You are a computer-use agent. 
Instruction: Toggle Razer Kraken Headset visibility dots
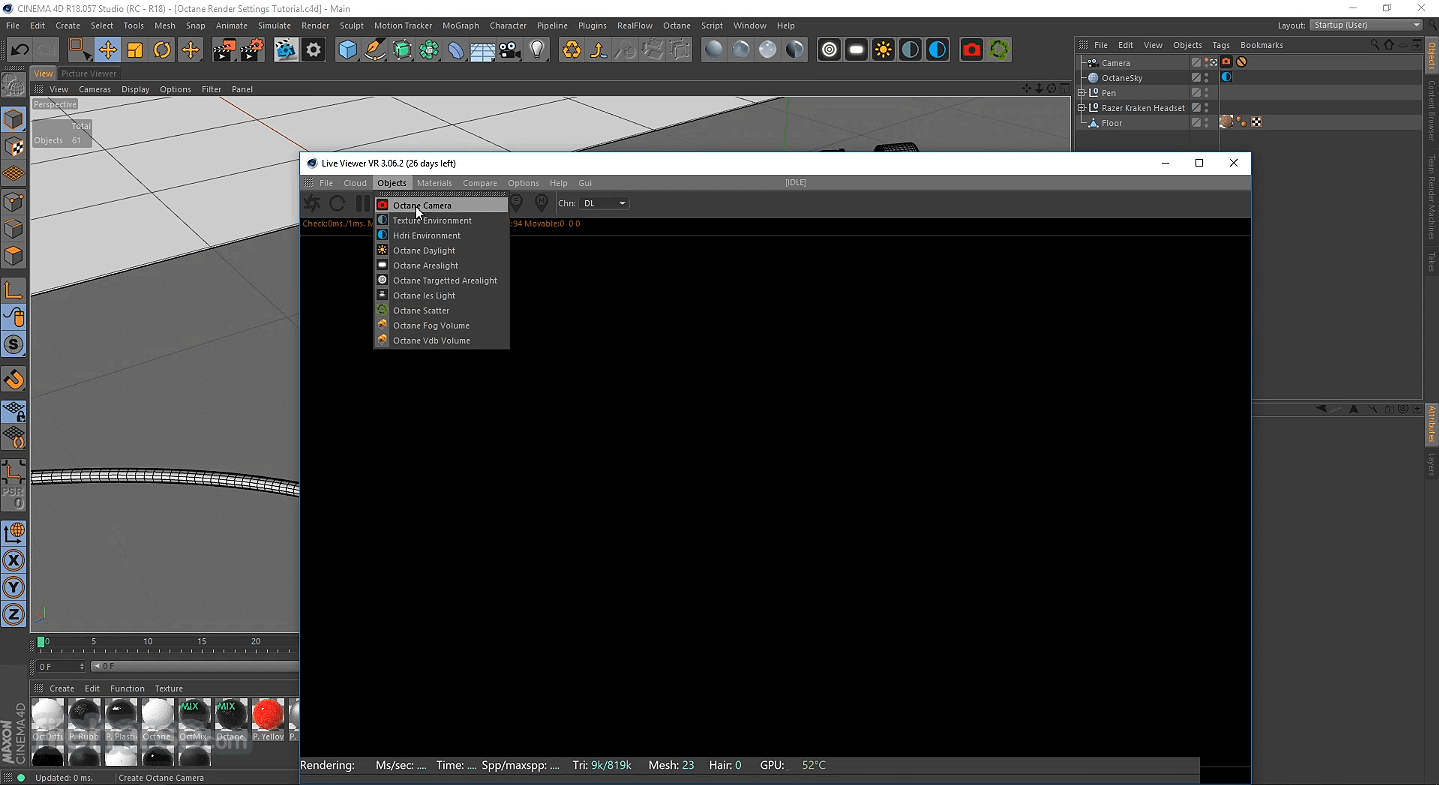point(1206,107)
